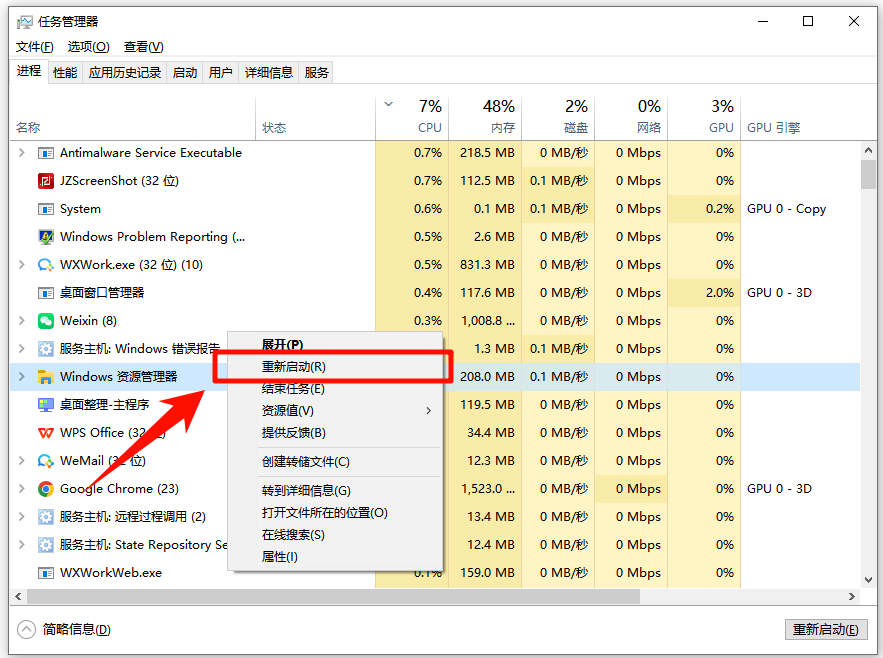Screen dimensions: 883x658
Task: Collapse to 简略信息 view
Action: tap(65, 629)
